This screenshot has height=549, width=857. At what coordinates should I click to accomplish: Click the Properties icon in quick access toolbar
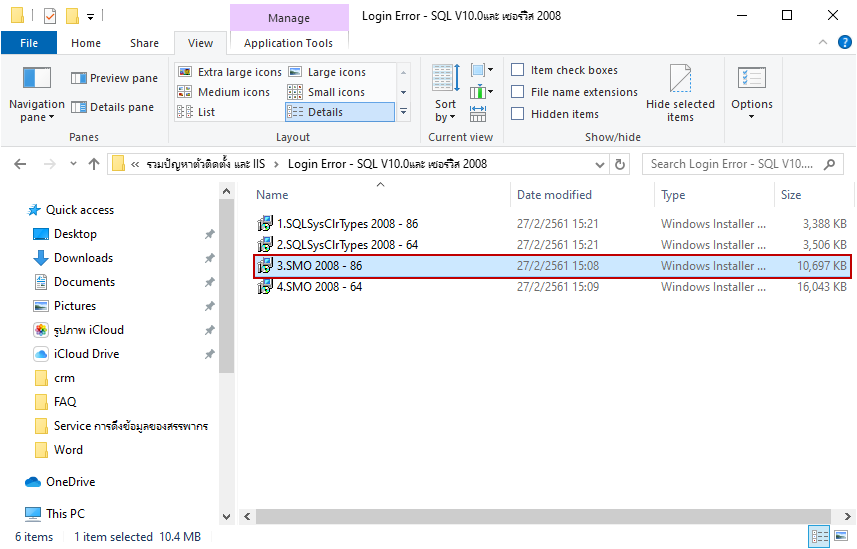coord(50,16)
